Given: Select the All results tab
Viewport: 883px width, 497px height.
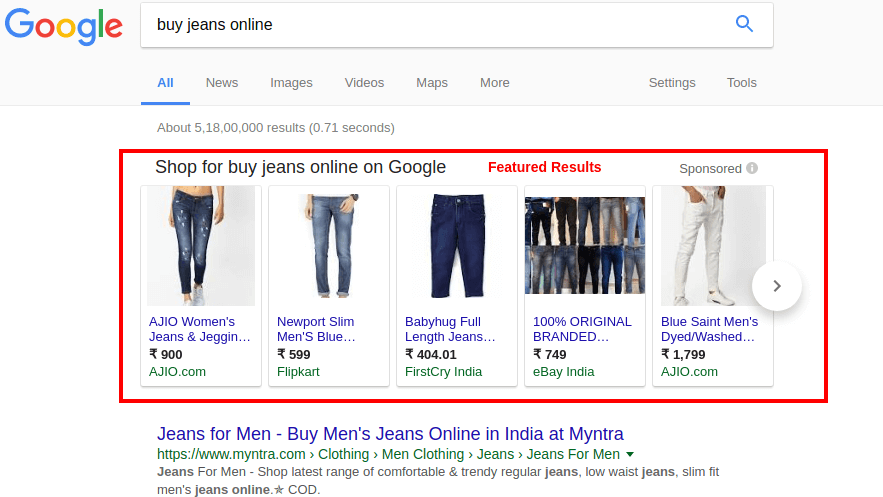Looking at the screenshot, I should [165, 83].
